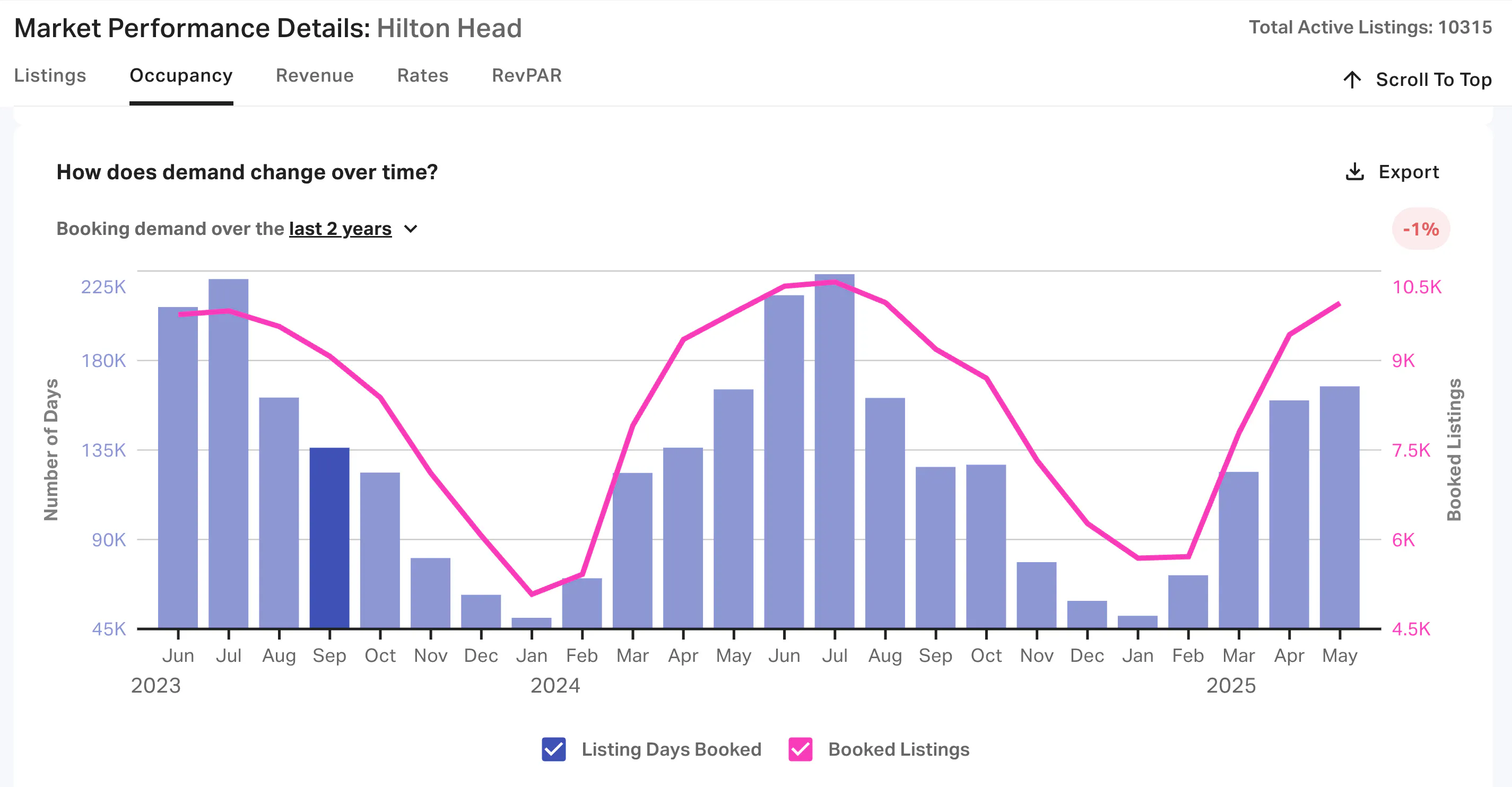Click the Jun 2023 bar
The width and height of the screenshot is (1512, 787).
pyautogui.click(x=178, y=468)
